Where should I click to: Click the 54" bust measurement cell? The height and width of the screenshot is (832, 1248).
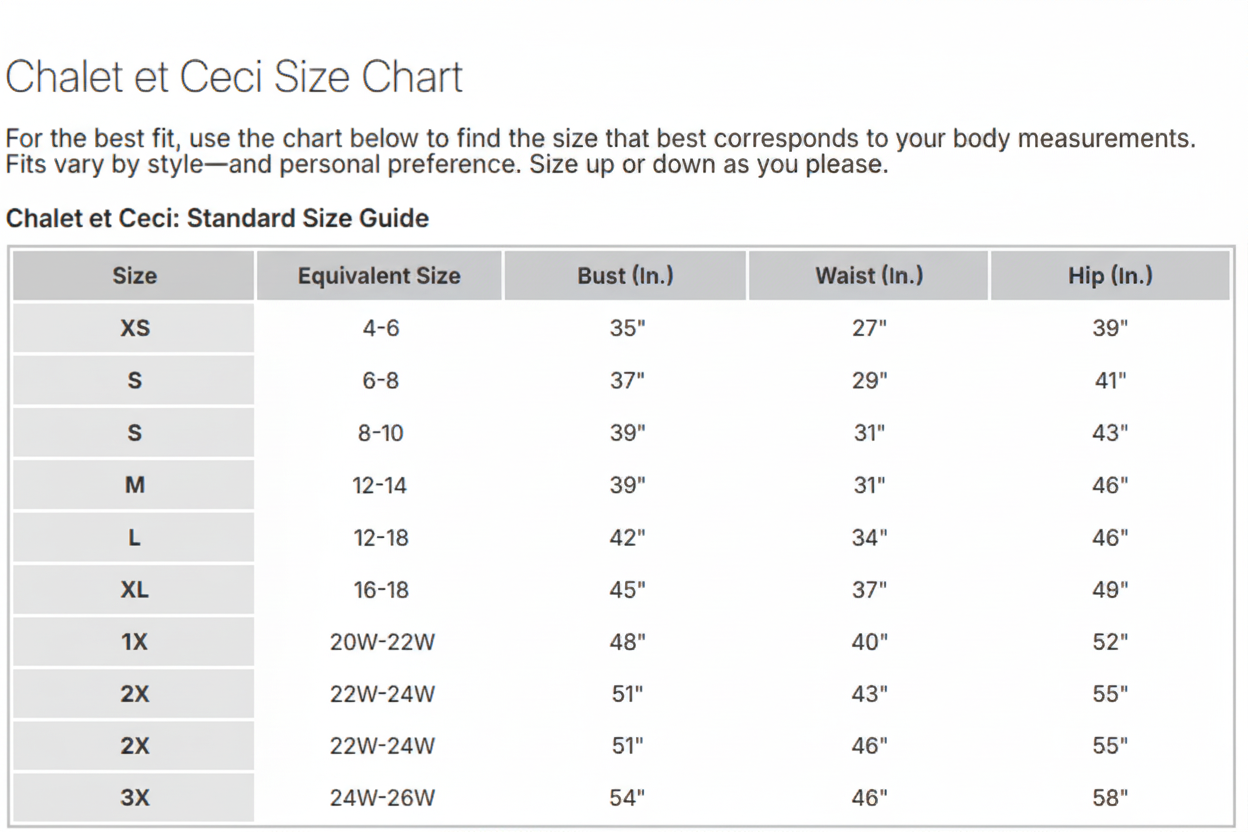tap(627, 798)
